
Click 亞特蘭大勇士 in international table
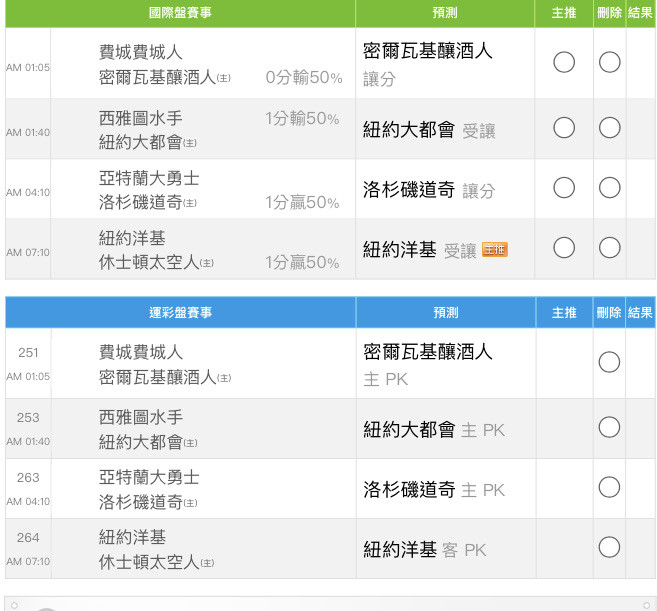click(x=149, y=178)
